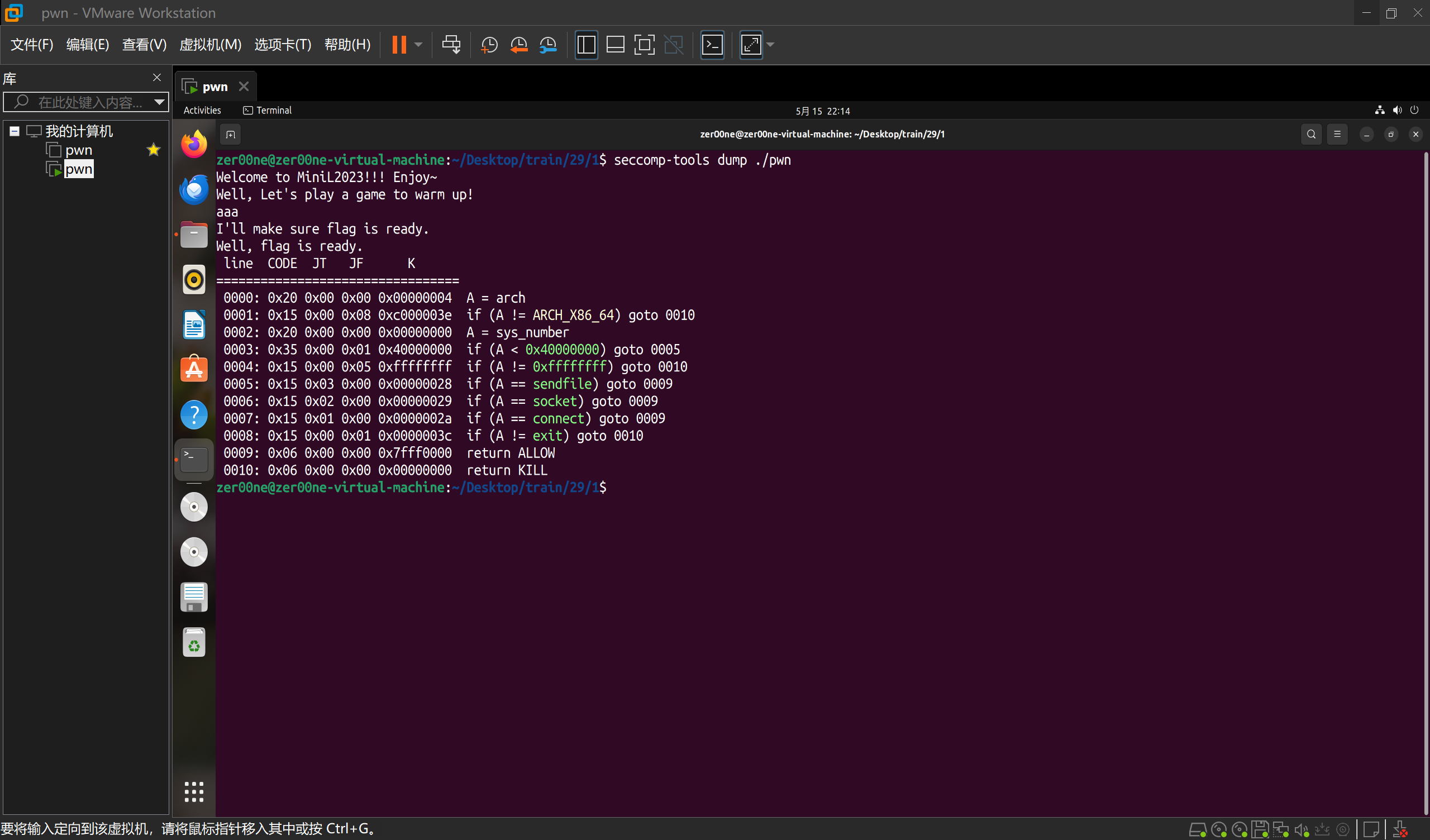Open the power options dropdown arrow
This screenshot has height=840, width=1430.
[419, 44]
